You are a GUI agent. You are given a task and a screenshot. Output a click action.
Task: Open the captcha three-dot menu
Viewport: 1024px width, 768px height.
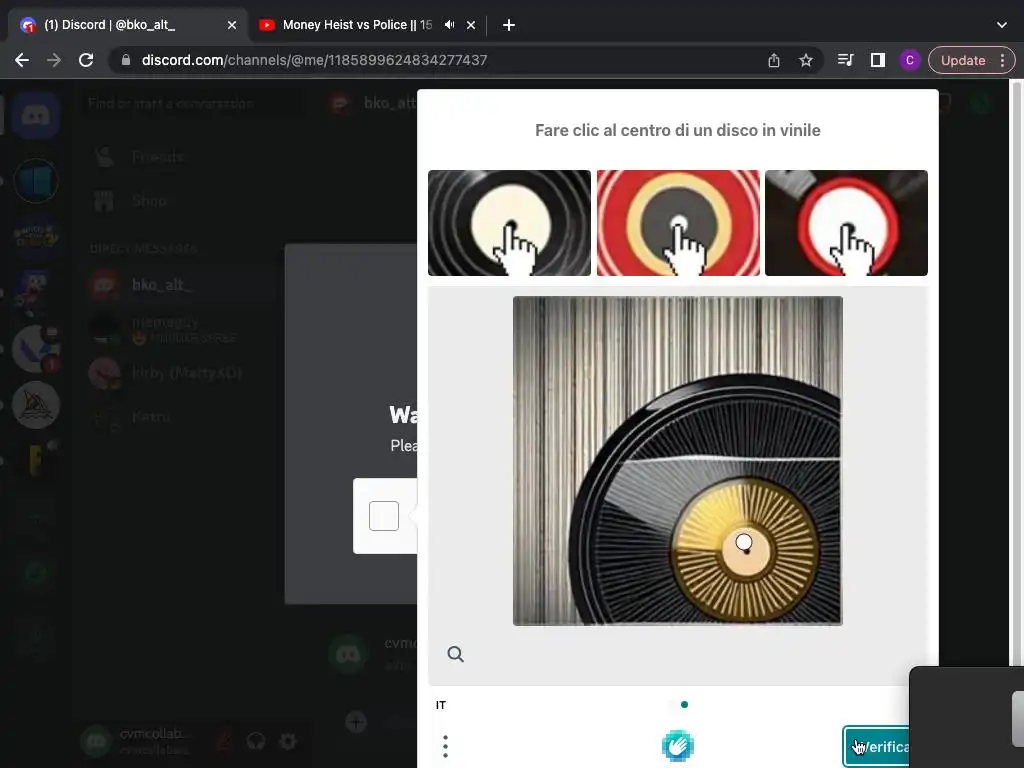pos(445,746)
